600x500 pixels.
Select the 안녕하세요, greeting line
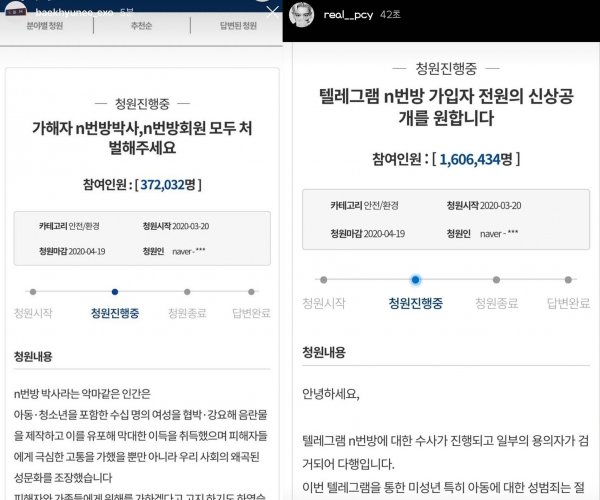pos(331,394)
